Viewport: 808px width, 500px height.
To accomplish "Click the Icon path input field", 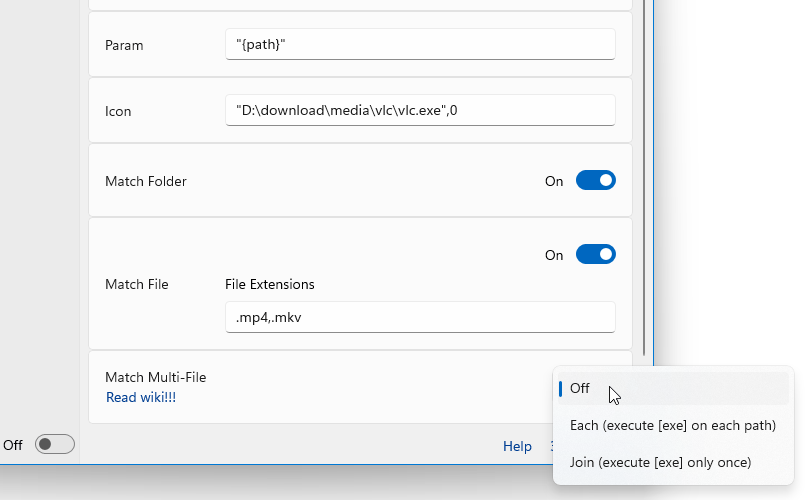I will click(420, 110).
